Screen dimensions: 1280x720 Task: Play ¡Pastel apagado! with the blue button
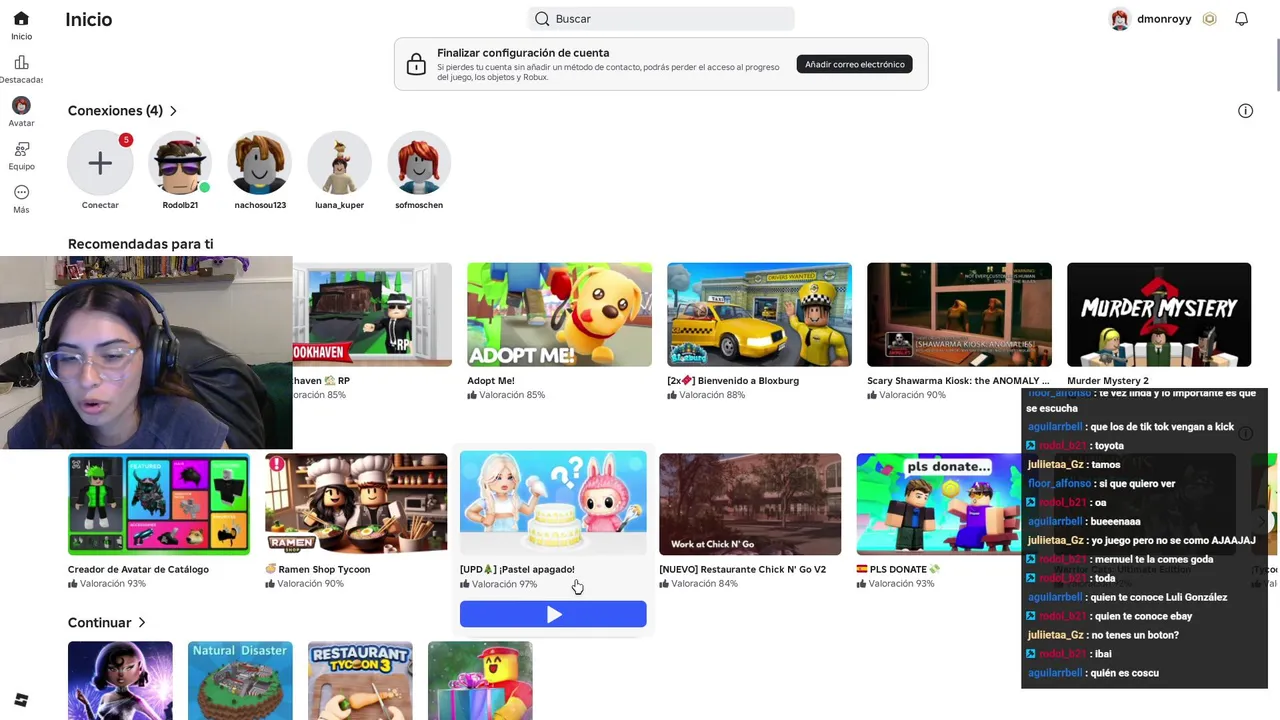click(x=553, y=614)
